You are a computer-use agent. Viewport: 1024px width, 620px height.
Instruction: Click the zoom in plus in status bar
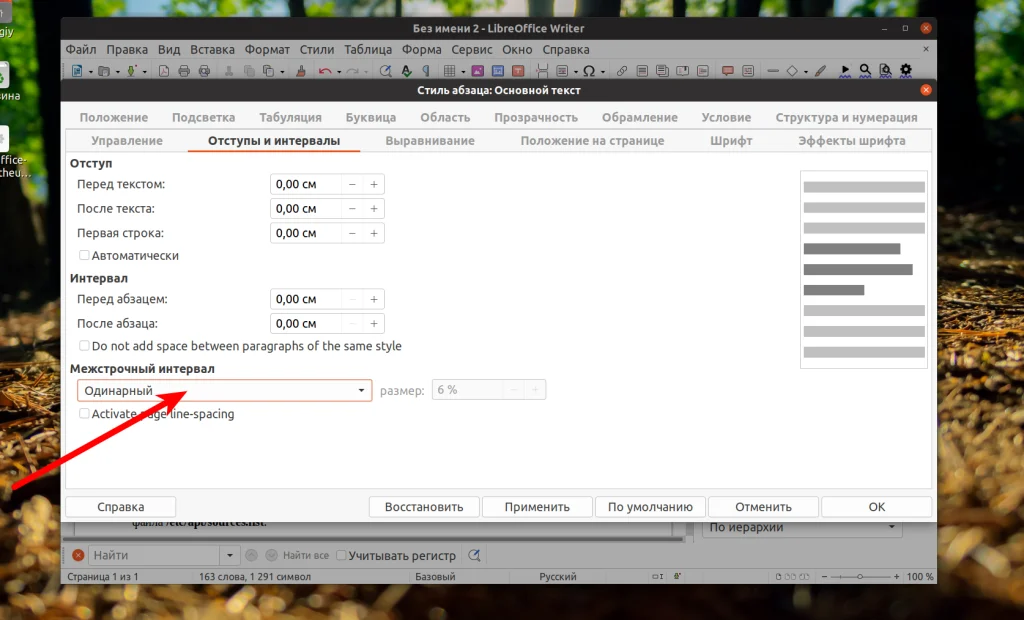pyautogui.click(x=897, y=577)
